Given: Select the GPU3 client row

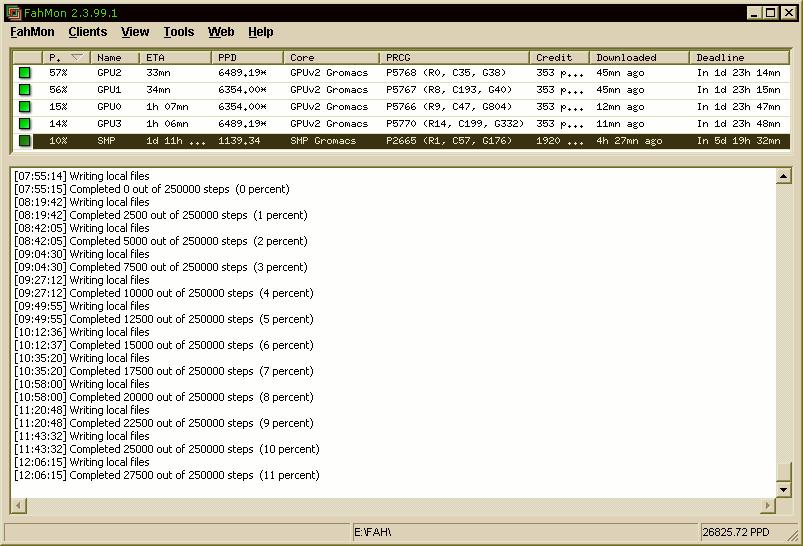Looking at the screenshot, I should 401,123.
